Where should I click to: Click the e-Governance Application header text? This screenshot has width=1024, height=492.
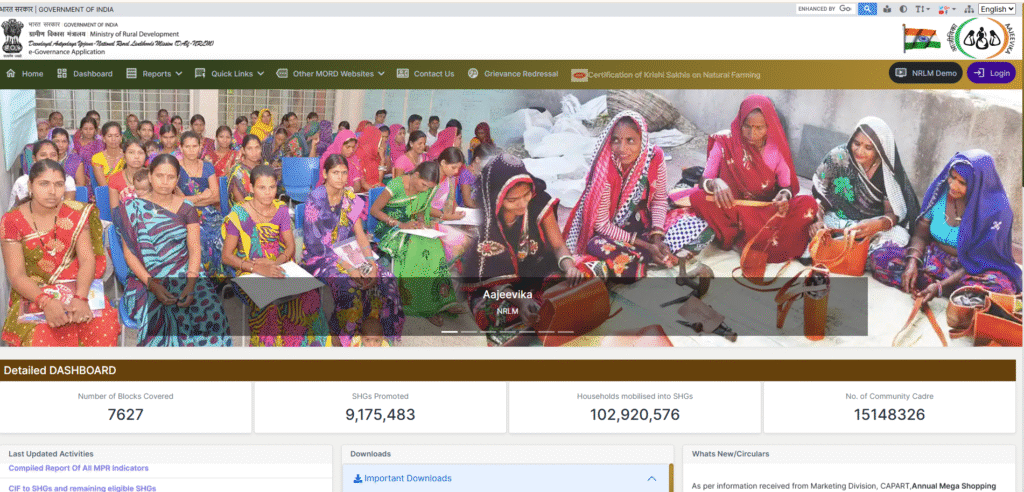click(x=66, y=52)
